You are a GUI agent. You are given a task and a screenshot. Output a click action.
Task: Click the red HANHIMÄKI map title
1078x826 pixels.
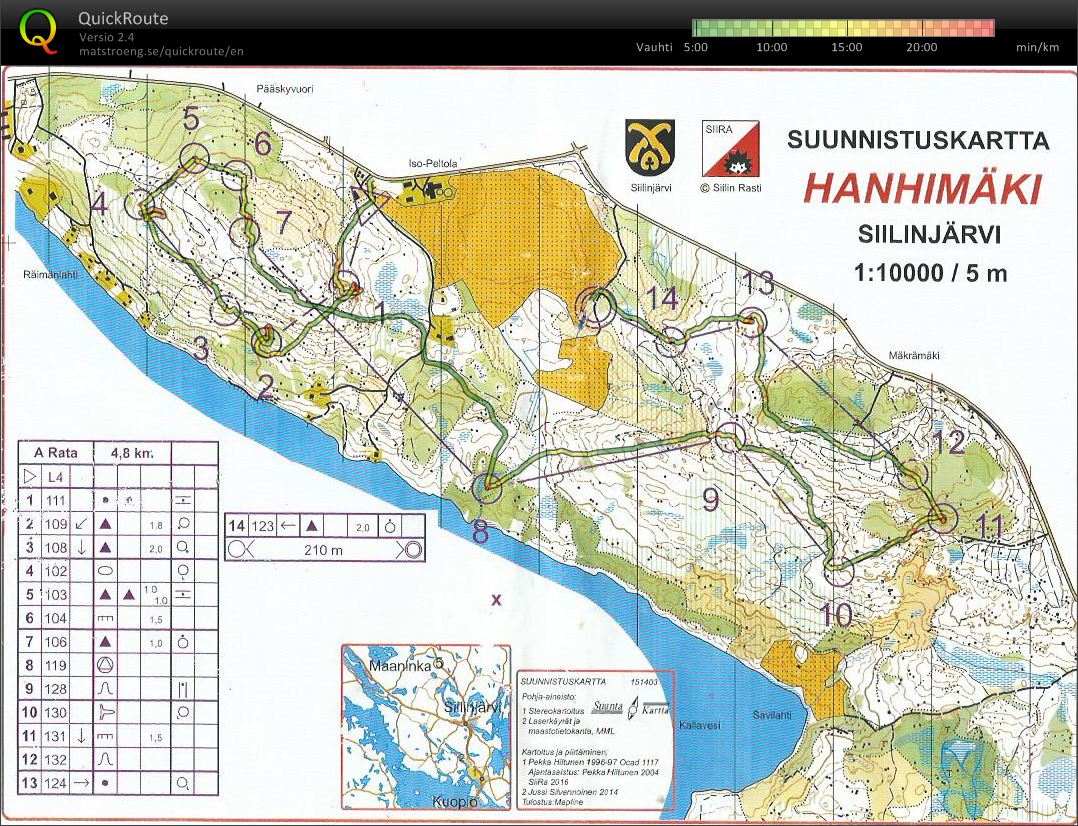coord(923,188)
